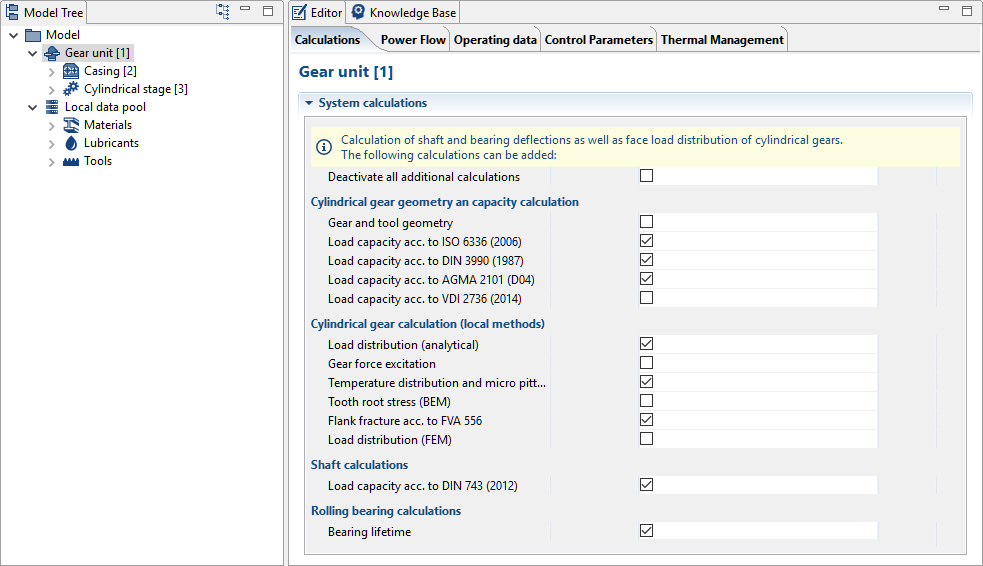This screenshot has width=983, height=566.
Task: Uncheck Load capacity acc. to ISO 6336
Action: pos(646,241)
